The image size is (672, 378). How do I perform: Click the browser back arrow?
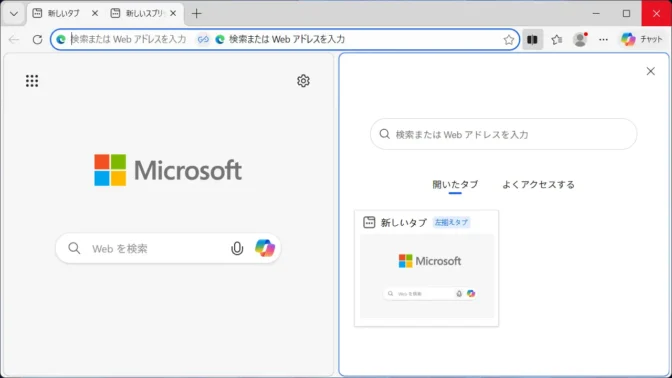[14, 39]
